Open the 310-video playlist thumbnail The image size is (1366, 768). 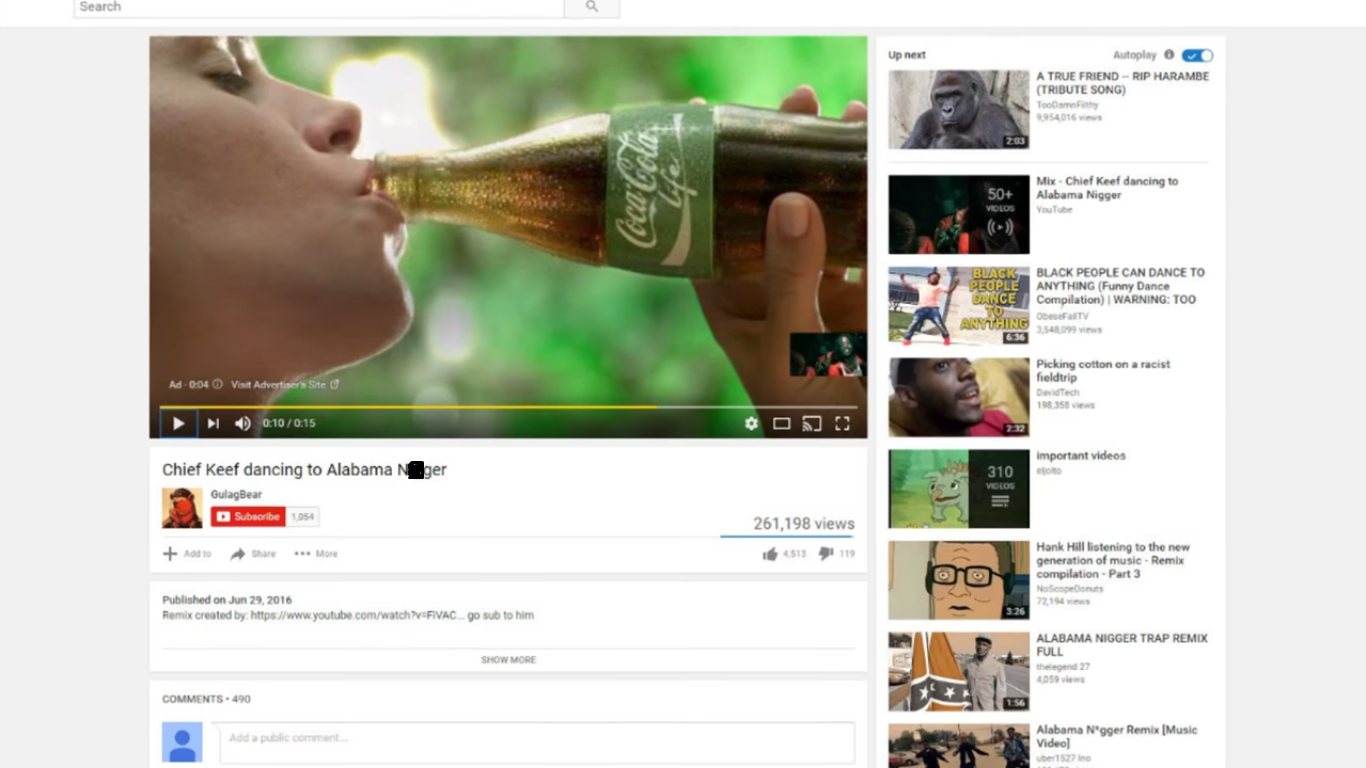pos(959,489)
